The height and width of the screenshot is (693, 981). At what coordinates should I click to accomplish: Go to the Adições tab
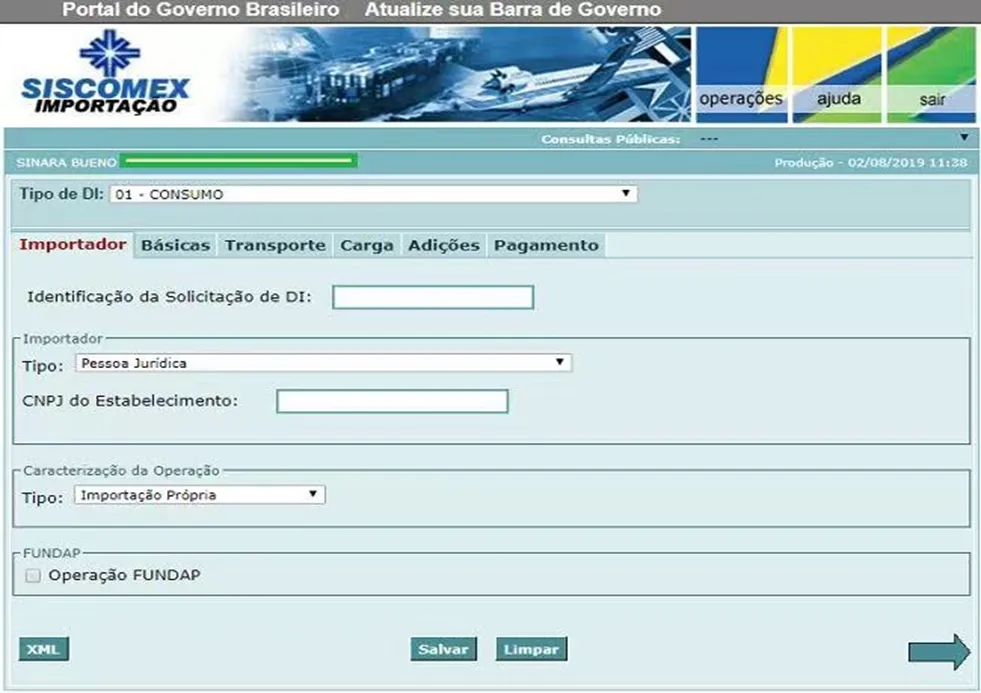444,246
